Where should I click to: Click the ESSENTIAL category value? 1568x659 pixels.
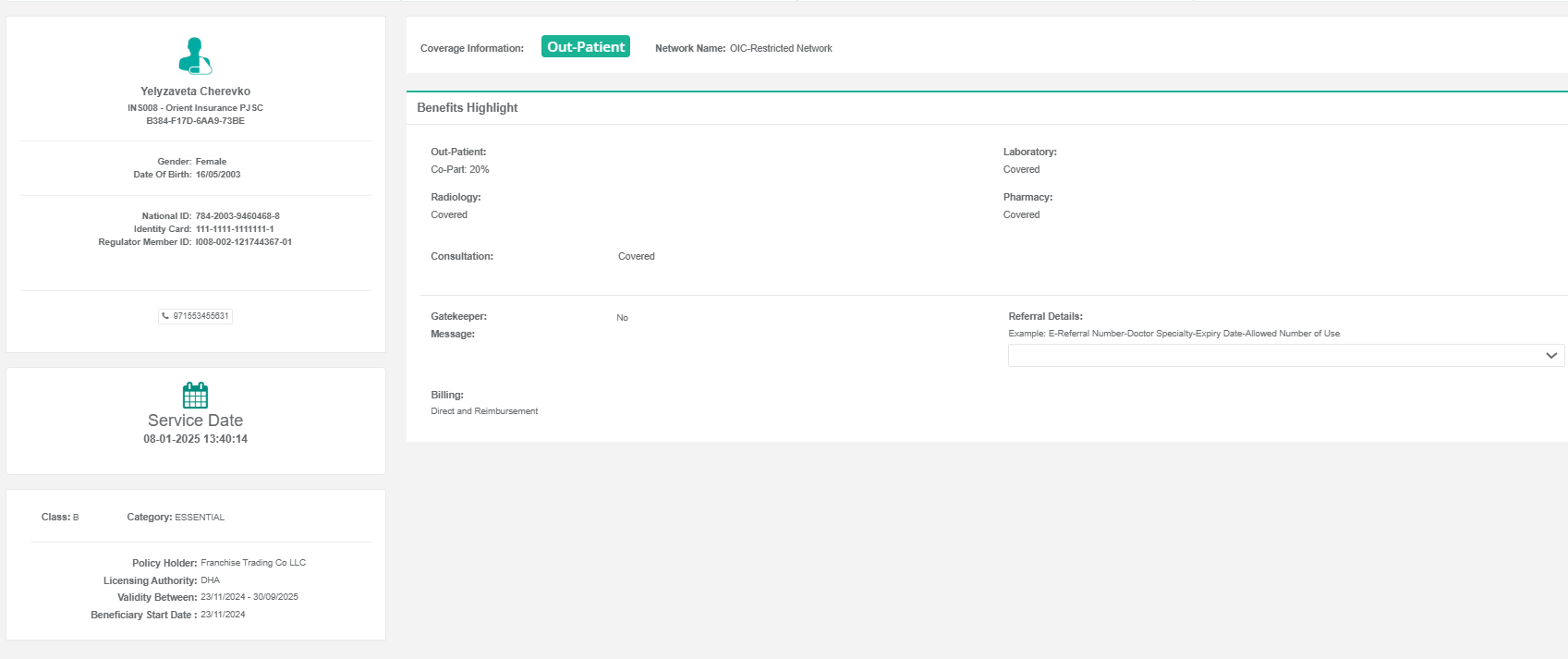click(200, 518)
